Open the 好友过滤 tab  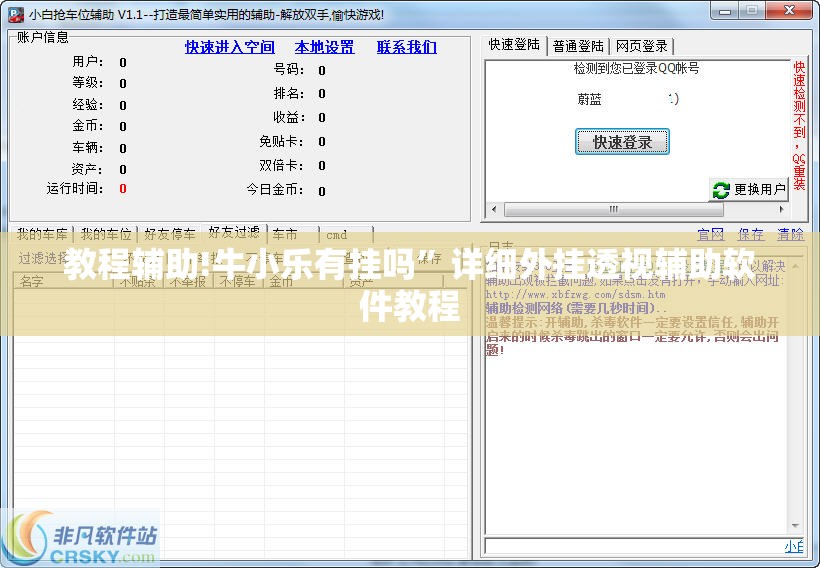click(234, 232)
